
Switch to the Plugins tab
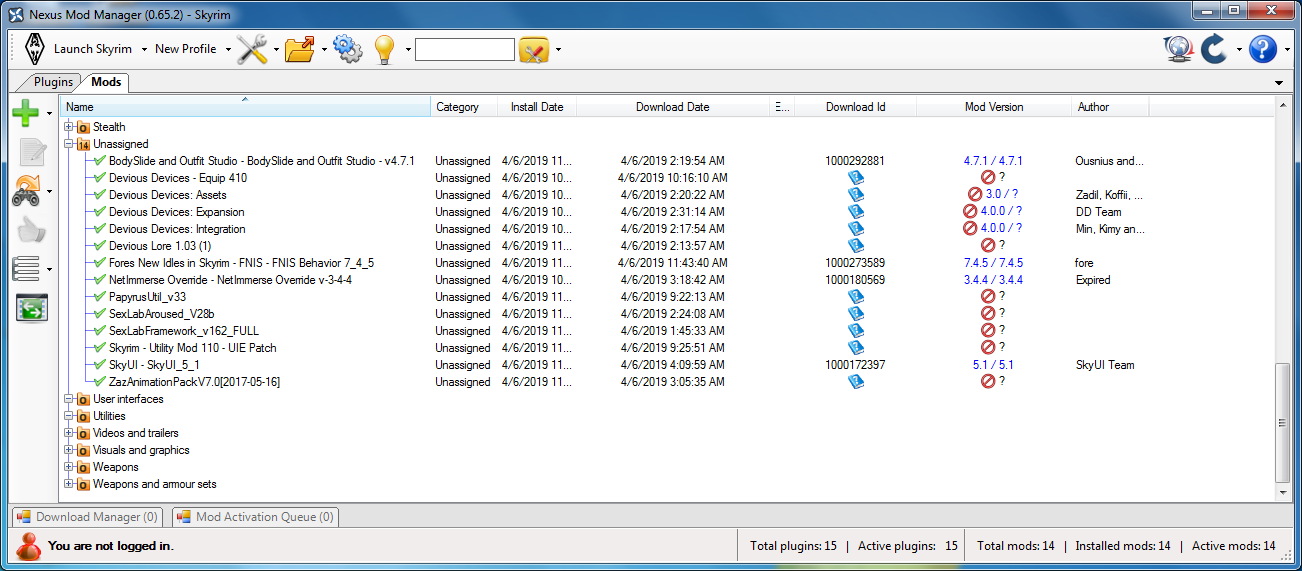pos(53,82)
